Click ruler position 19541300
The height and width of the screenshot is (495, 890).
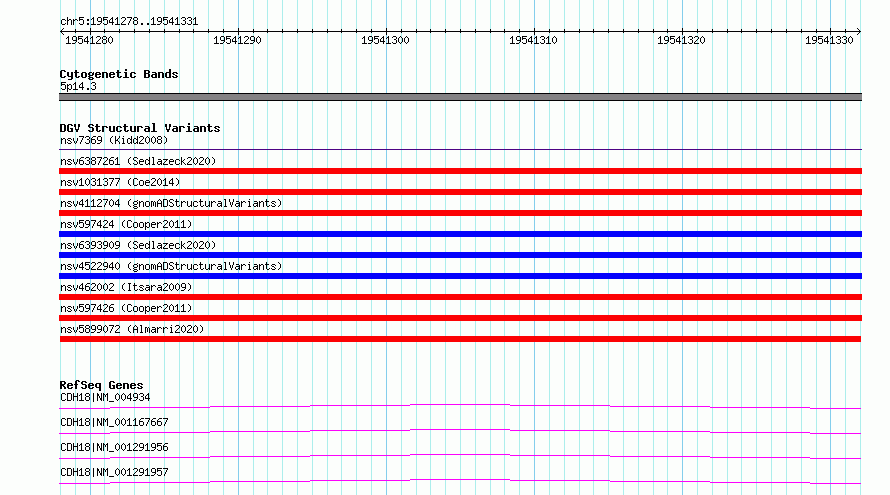click(x=385, y=40)
